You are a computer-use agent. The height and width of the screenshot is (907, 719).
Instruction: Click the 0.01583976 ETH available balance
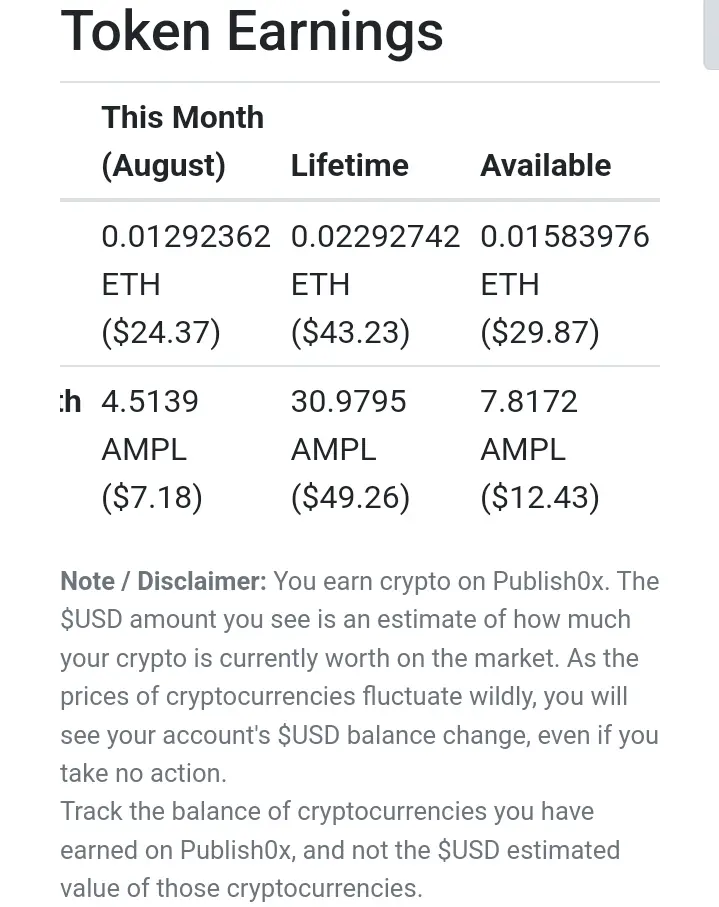pos(565,260)
